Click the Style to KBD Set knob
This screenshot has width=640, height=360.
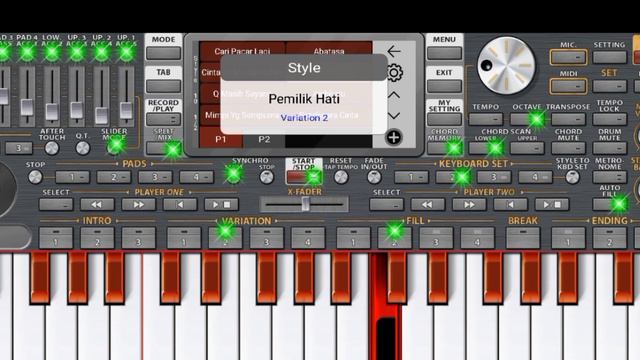tap(572, 177)
